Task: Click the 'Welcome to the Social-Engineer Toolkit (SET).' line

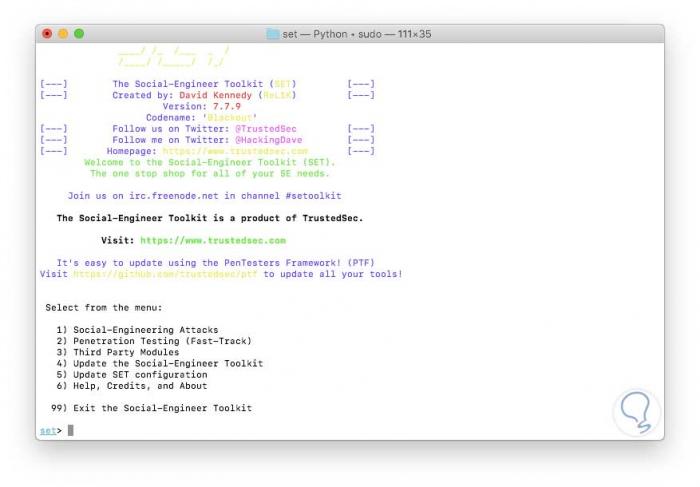Action: [x=210, y=162]
